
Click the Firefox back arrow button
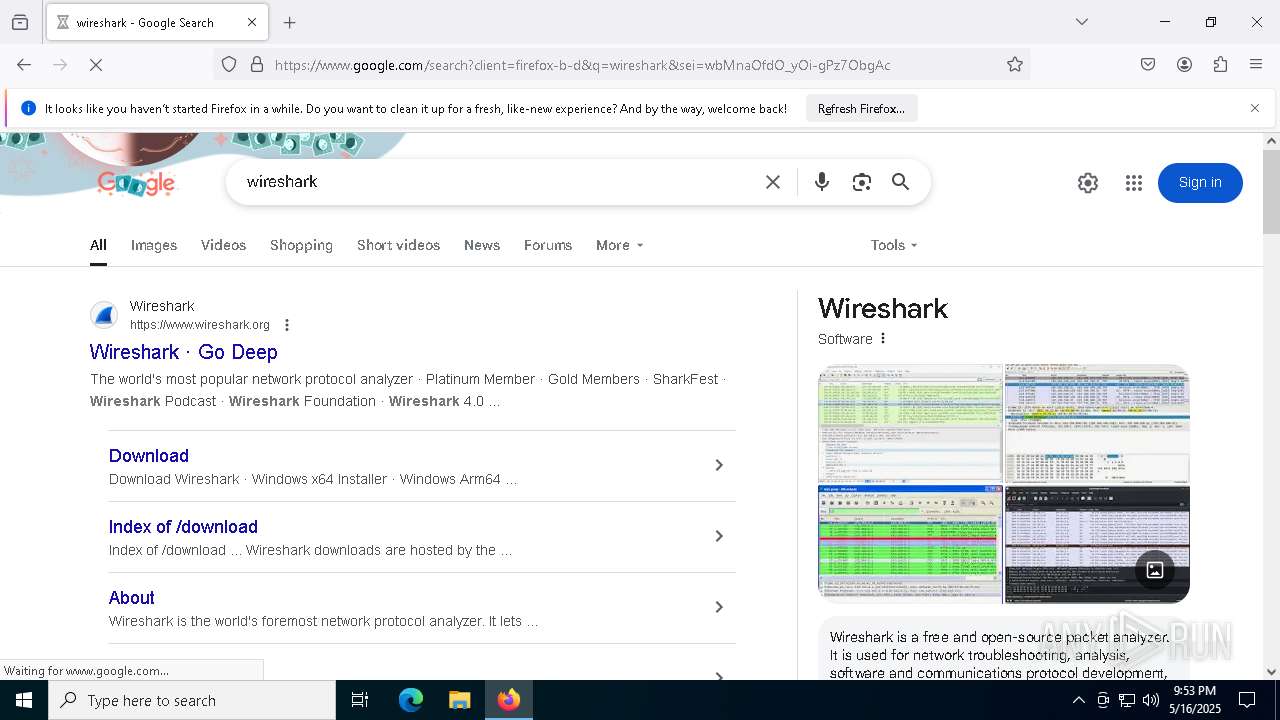[24, 65]
